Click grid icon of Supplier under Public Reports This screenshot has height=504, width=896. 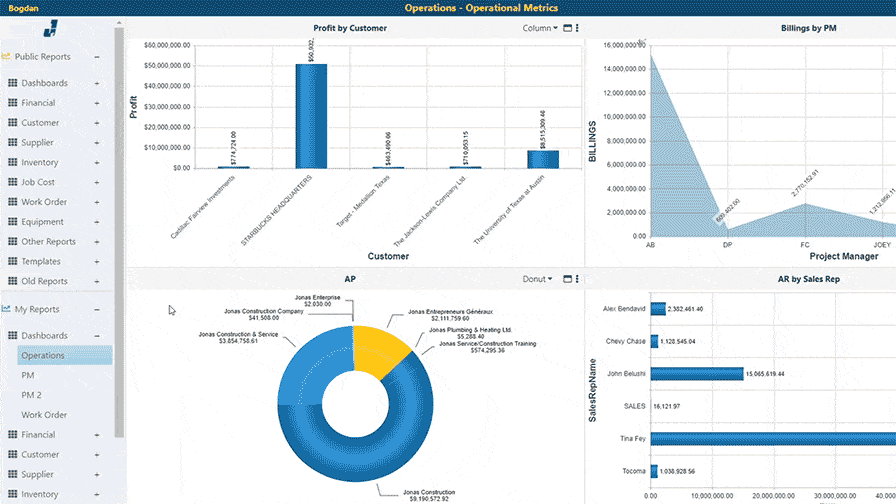(13, 142)
